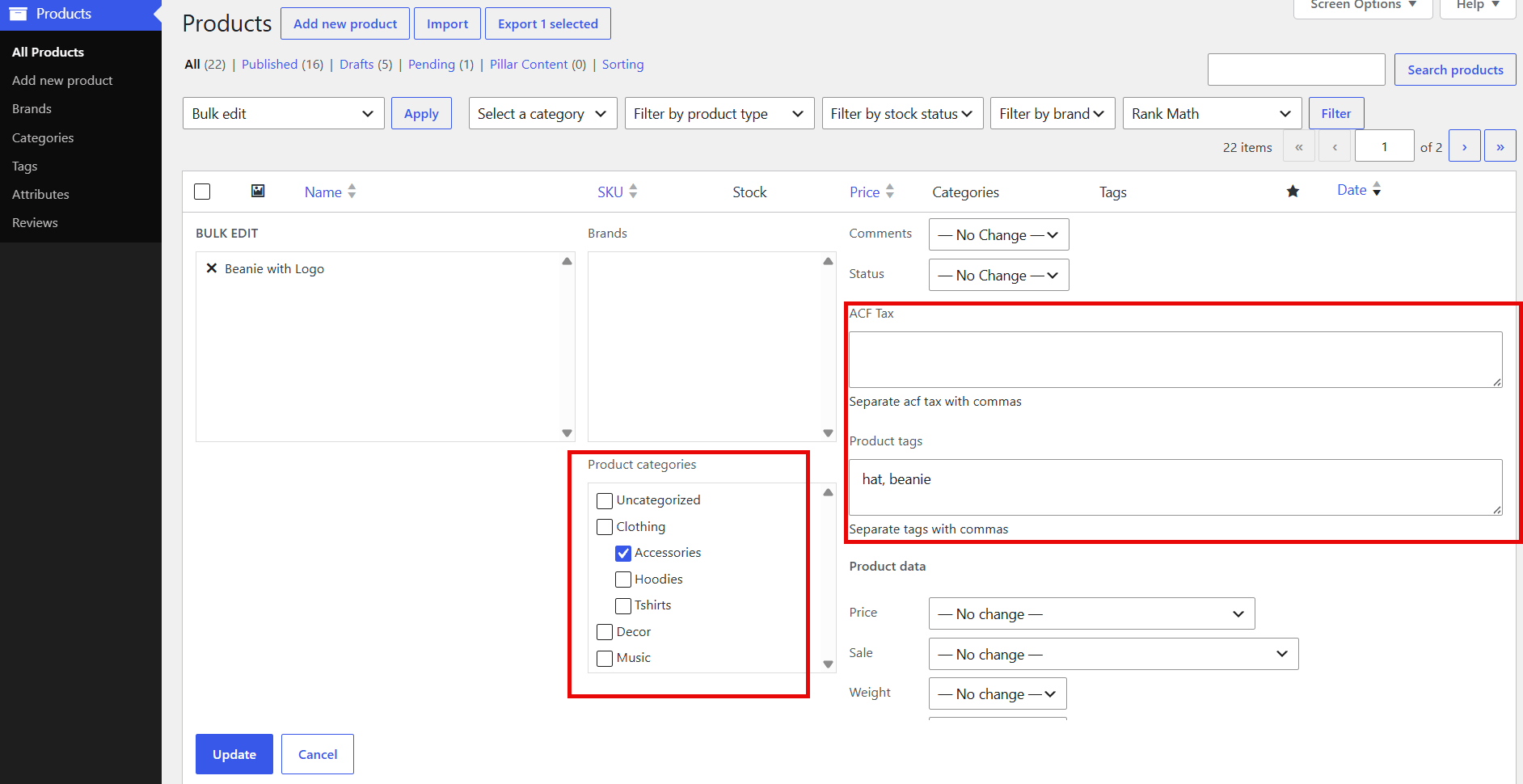
Task: Open Pillar Content filter link
Action: click(x=529, y=64)
